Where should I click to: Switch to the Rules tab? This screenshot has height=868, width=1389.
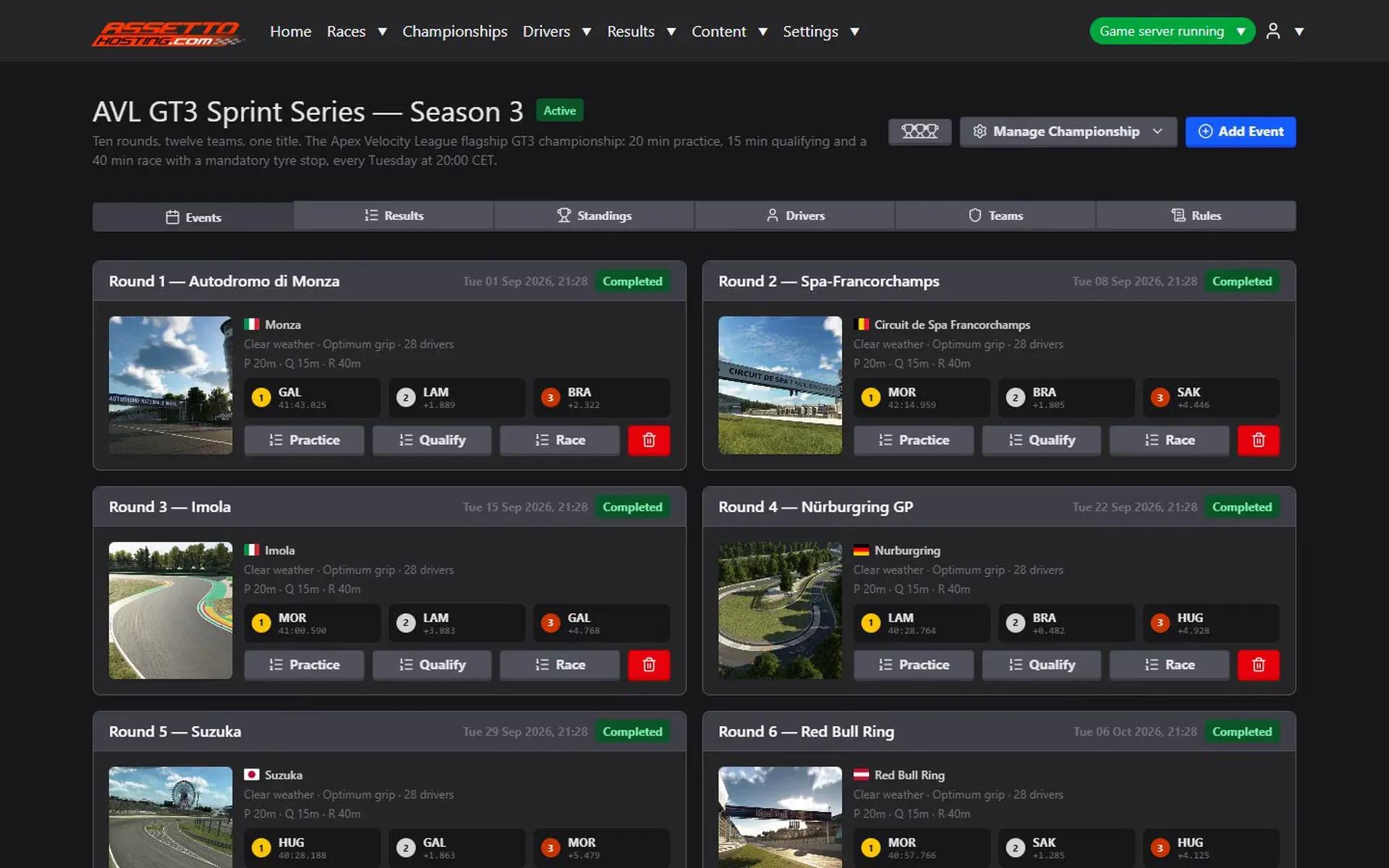[x=1196, y=216]
